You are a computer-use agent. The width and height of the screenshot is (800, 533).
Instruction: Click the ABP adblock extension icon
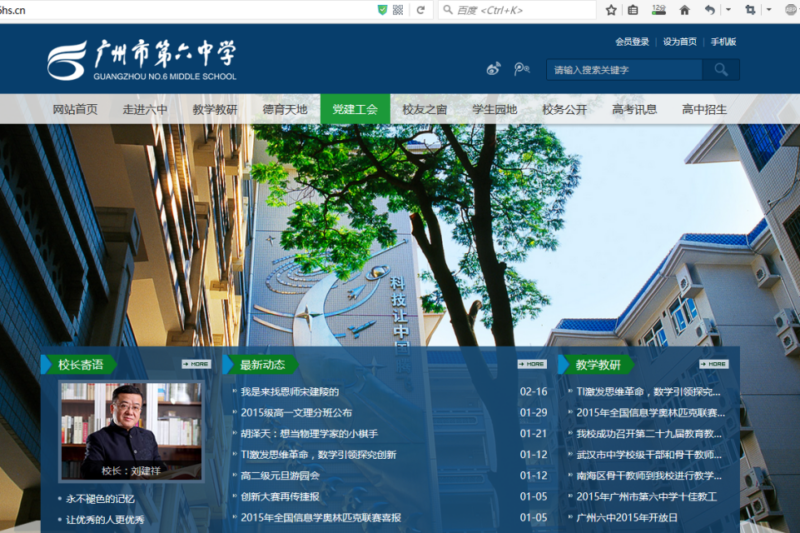click(x=791, y=10)
